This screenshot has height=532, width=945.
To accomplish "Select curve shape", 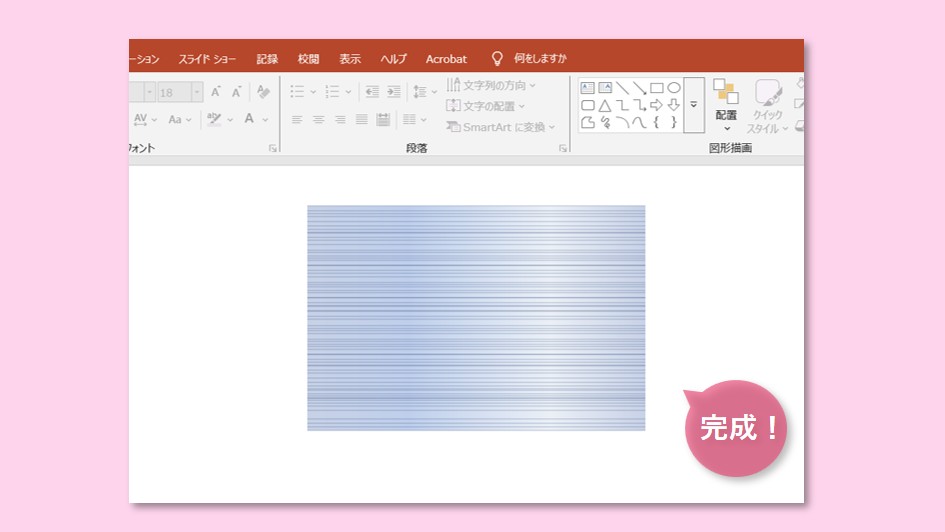I will point(639,123).
